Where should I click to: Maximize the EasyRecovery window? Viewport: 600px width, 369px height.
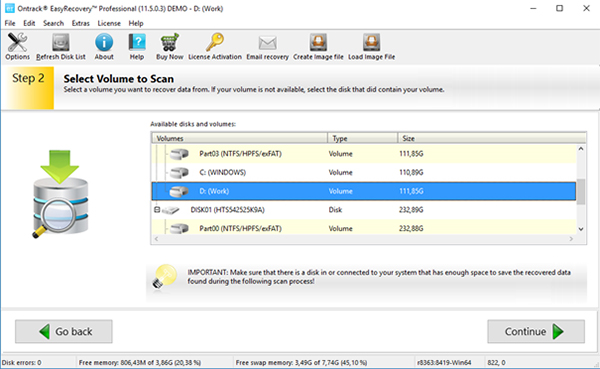click(559, 8)
